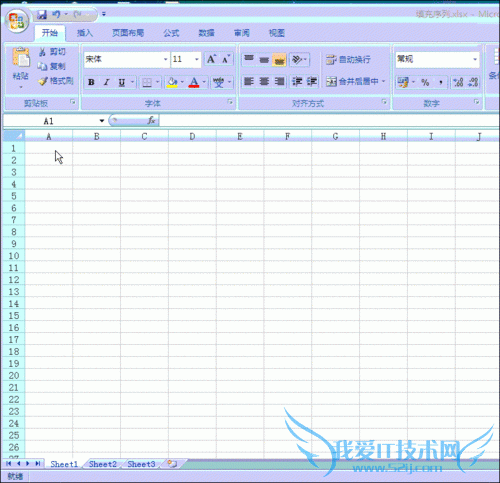Apply red font color

pos(194,82)
